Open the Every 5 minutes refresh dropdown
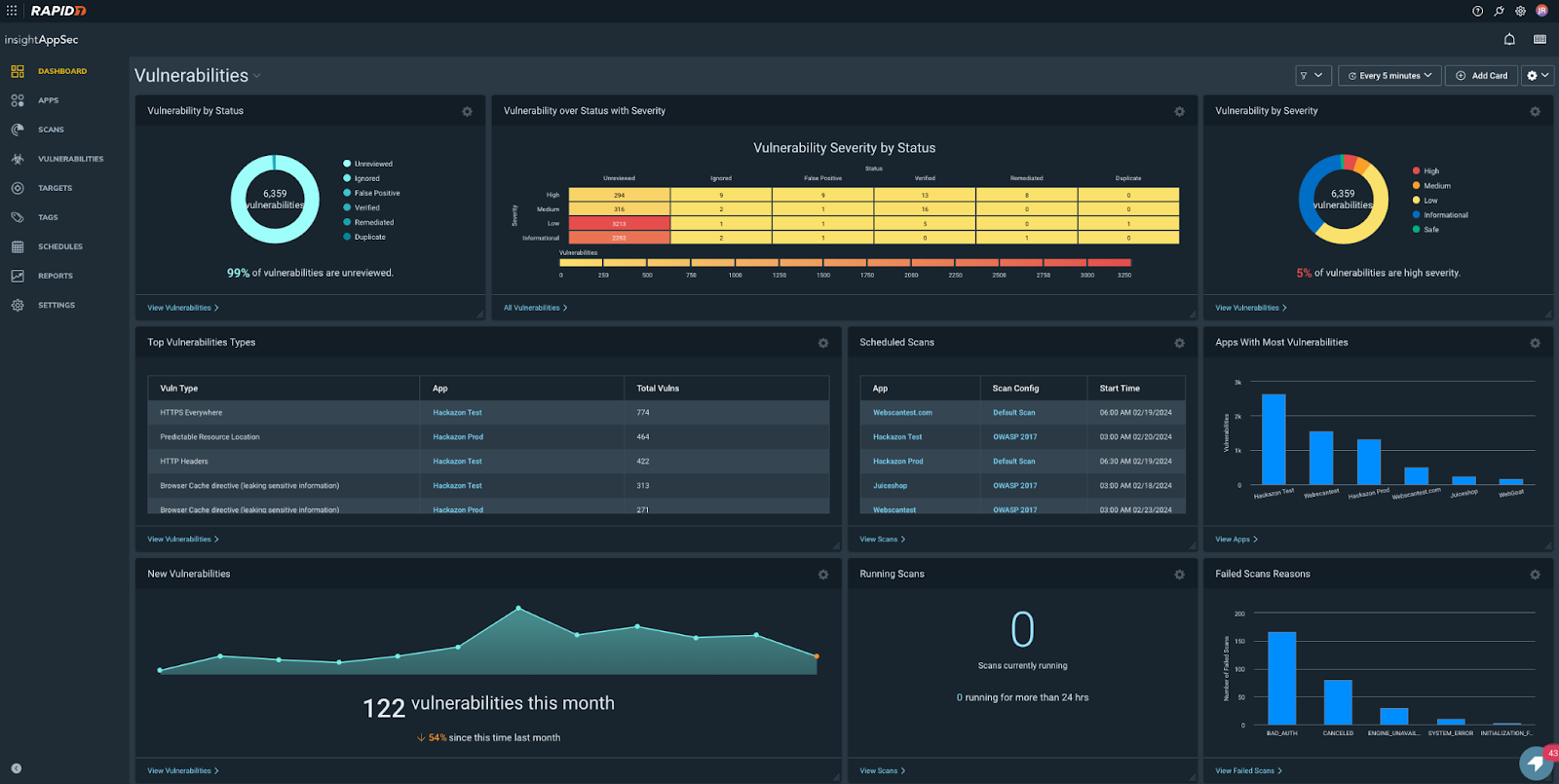 (x=1389, y=76)
